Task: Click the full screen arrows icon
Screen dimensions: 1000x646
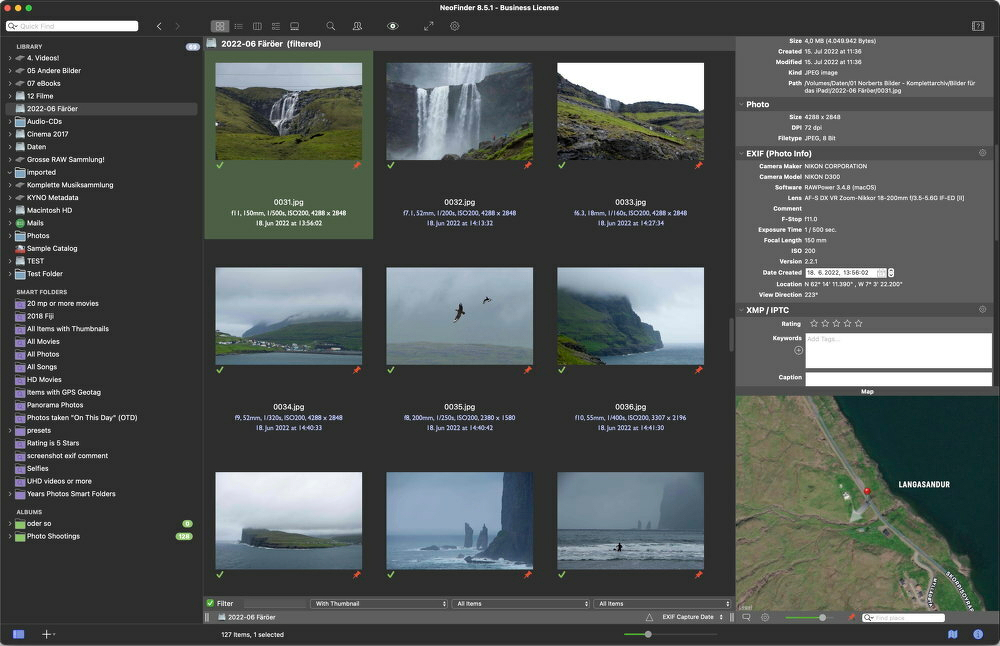Action: pos(429,26)
